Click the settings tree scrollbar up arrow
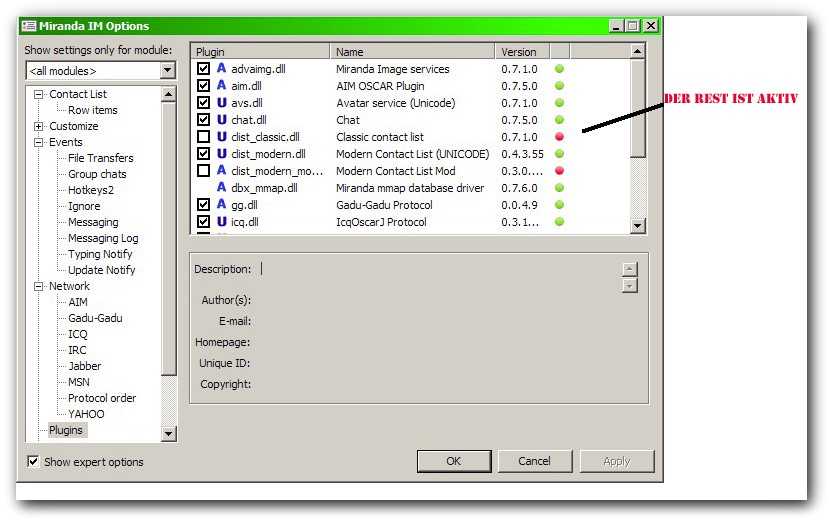The image size is (831, 524). point(168,95)
